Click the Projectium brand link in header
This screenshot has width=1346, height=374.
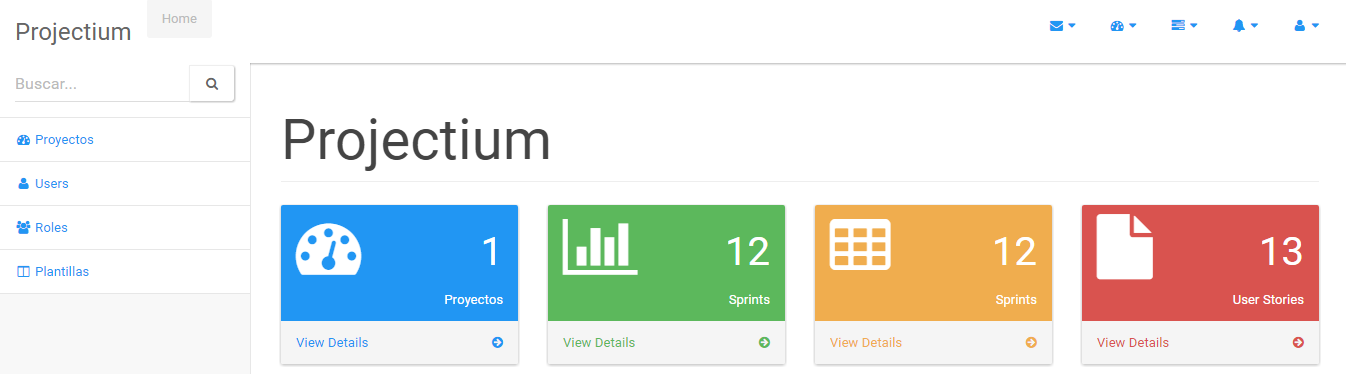(x=73, y=32)
